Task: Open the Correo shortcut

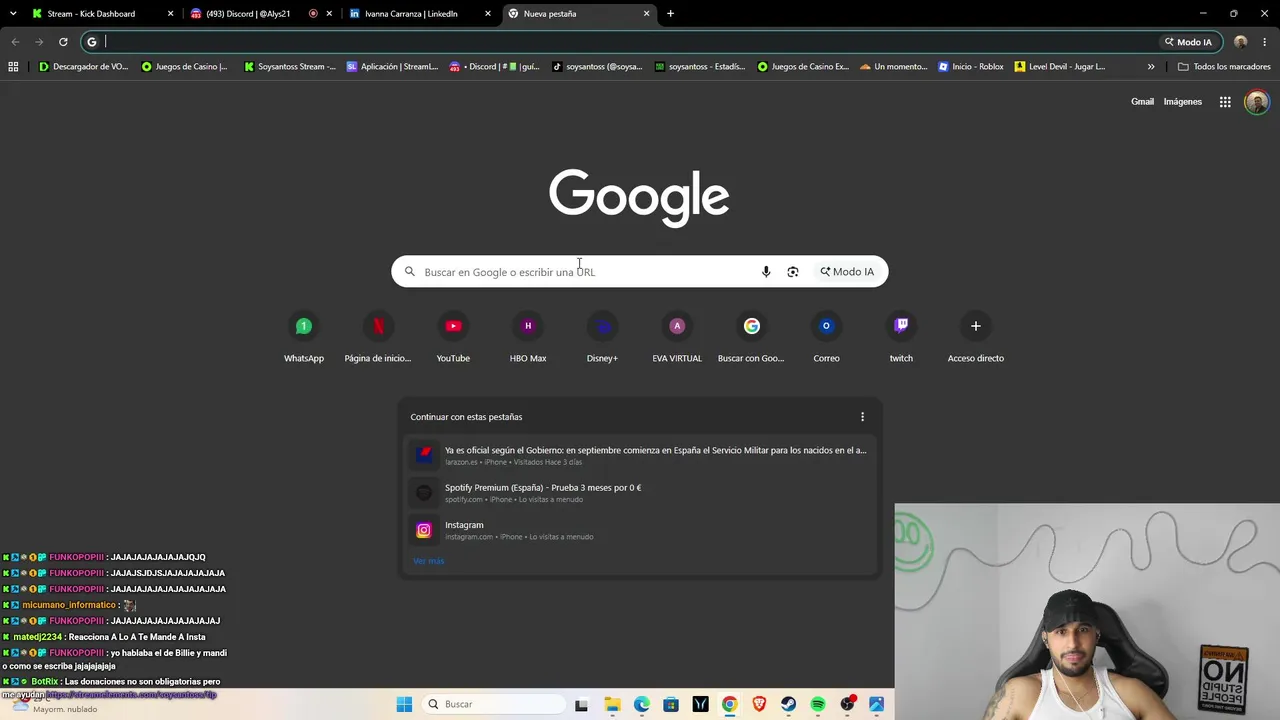Action: click(x=826, y=338)
